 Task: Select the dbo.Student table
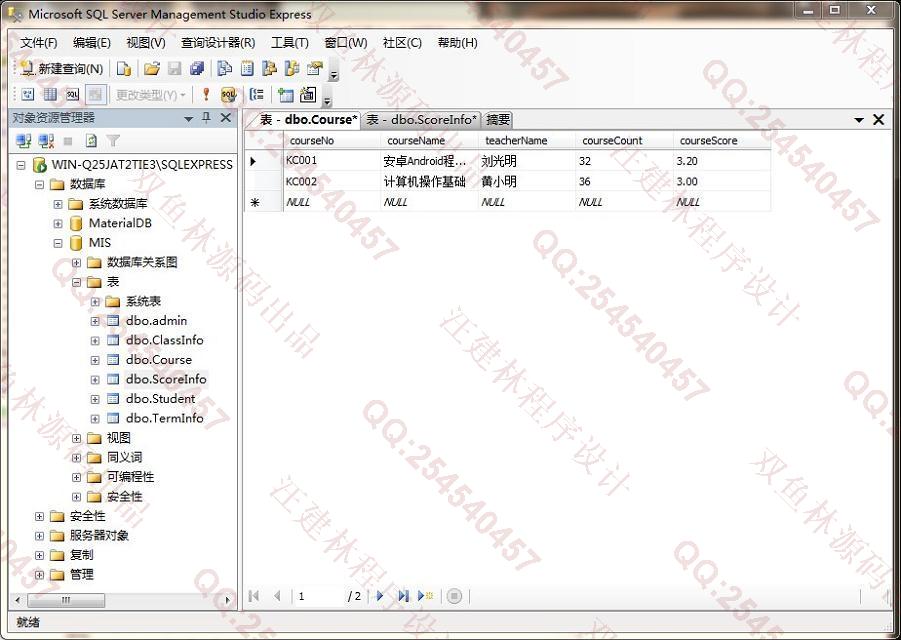(x=160, y=399)
